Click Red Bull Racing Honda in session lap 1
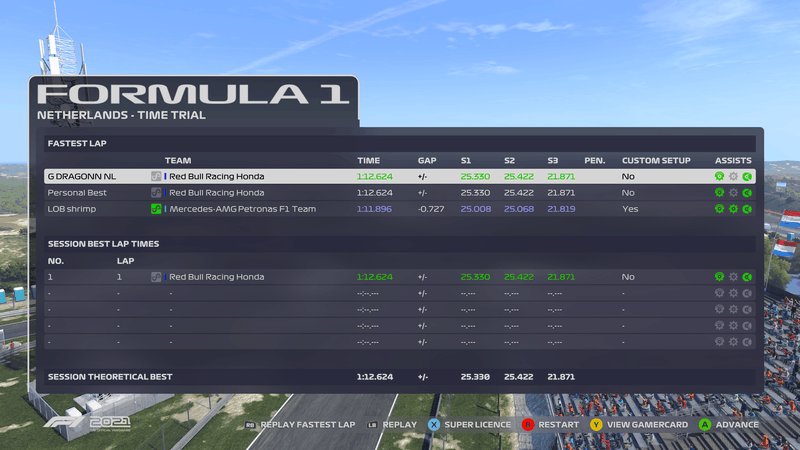Screen dimensions: 800x450 tap(216, 277)
